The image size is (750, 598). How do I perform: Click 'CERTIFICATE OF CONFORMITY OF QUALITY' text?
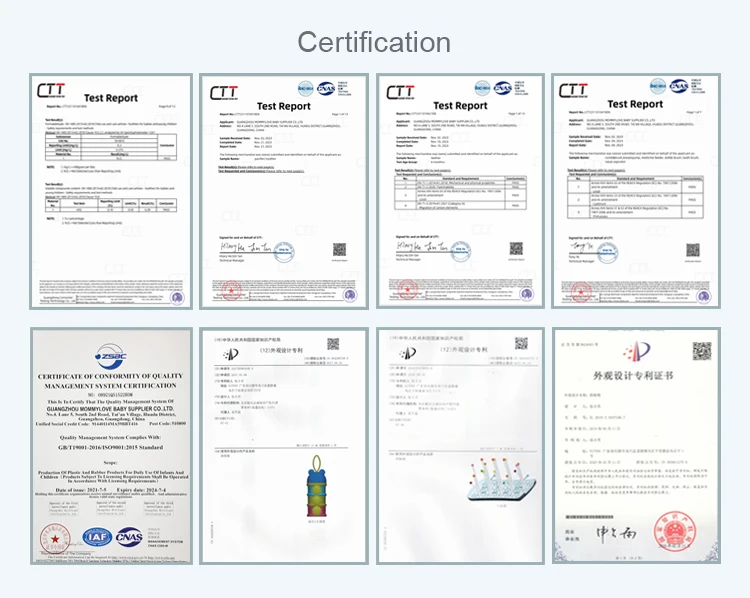coord(110,376)
